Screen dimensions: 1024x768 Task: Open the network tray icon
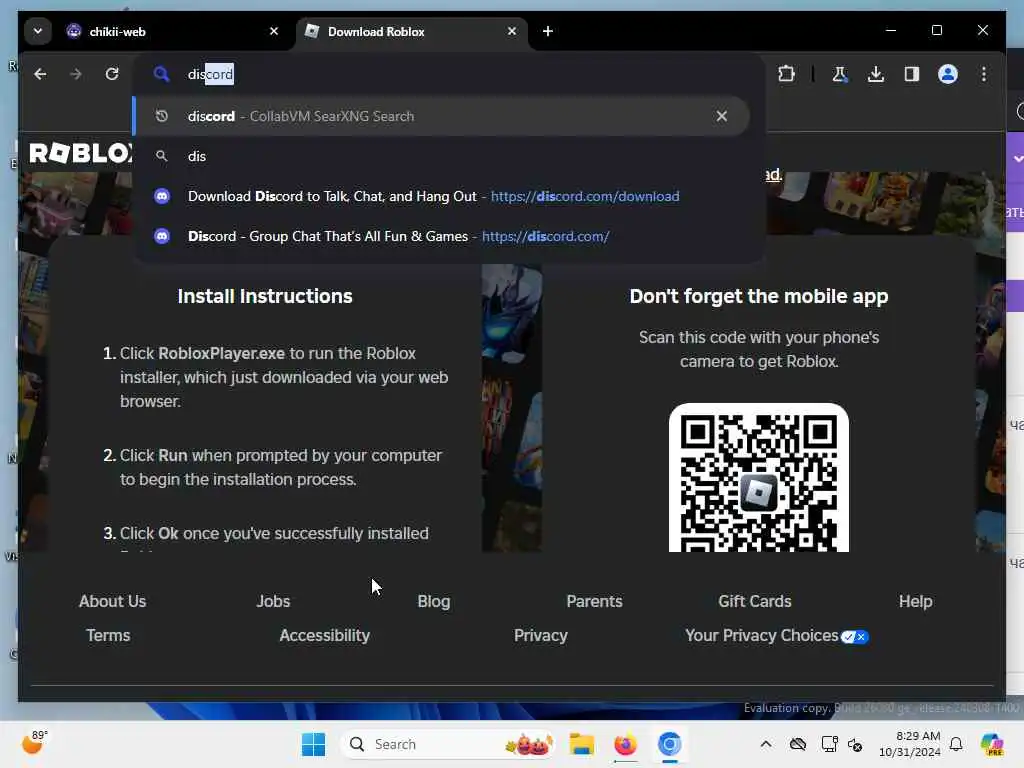click(x=829, y=744)
